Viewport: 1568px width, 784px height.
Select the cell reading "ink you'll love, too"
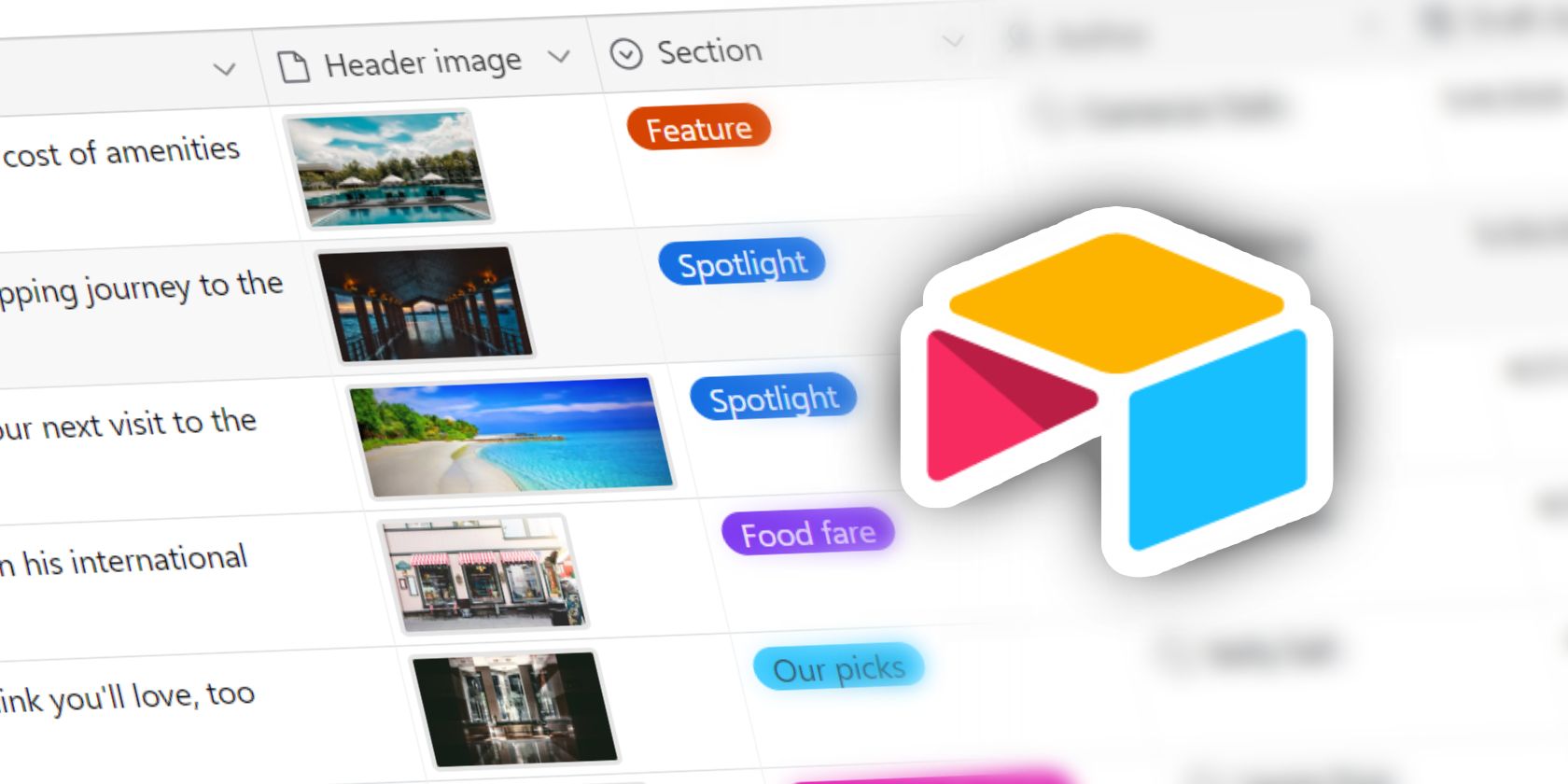pos(127,697)
